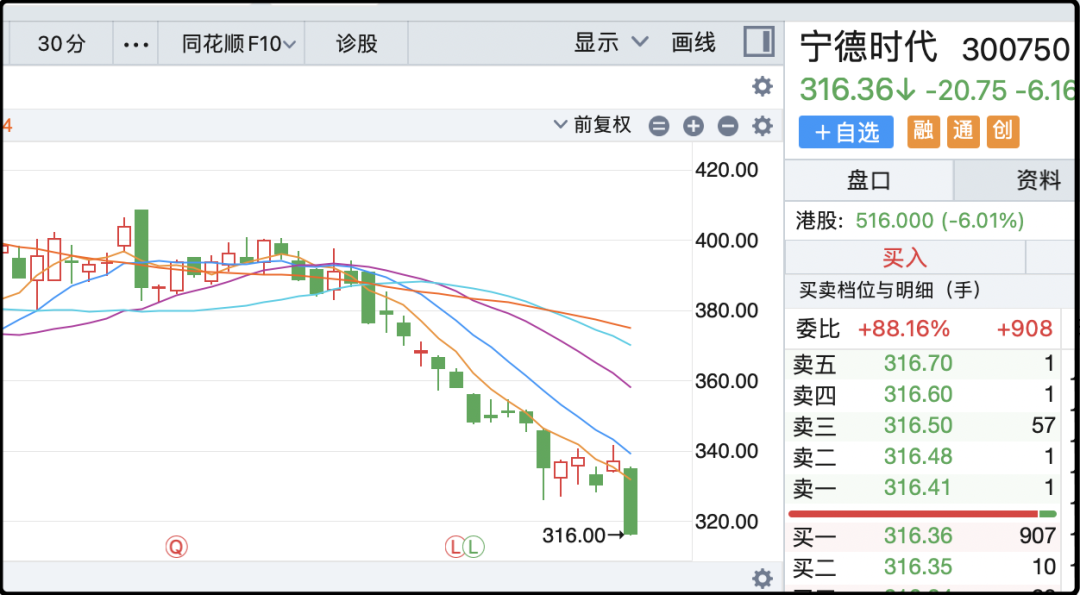This screenshot has width=1080, height=595.
Task: Select 卖一 row at 316.41
Action: click(924, 488)
